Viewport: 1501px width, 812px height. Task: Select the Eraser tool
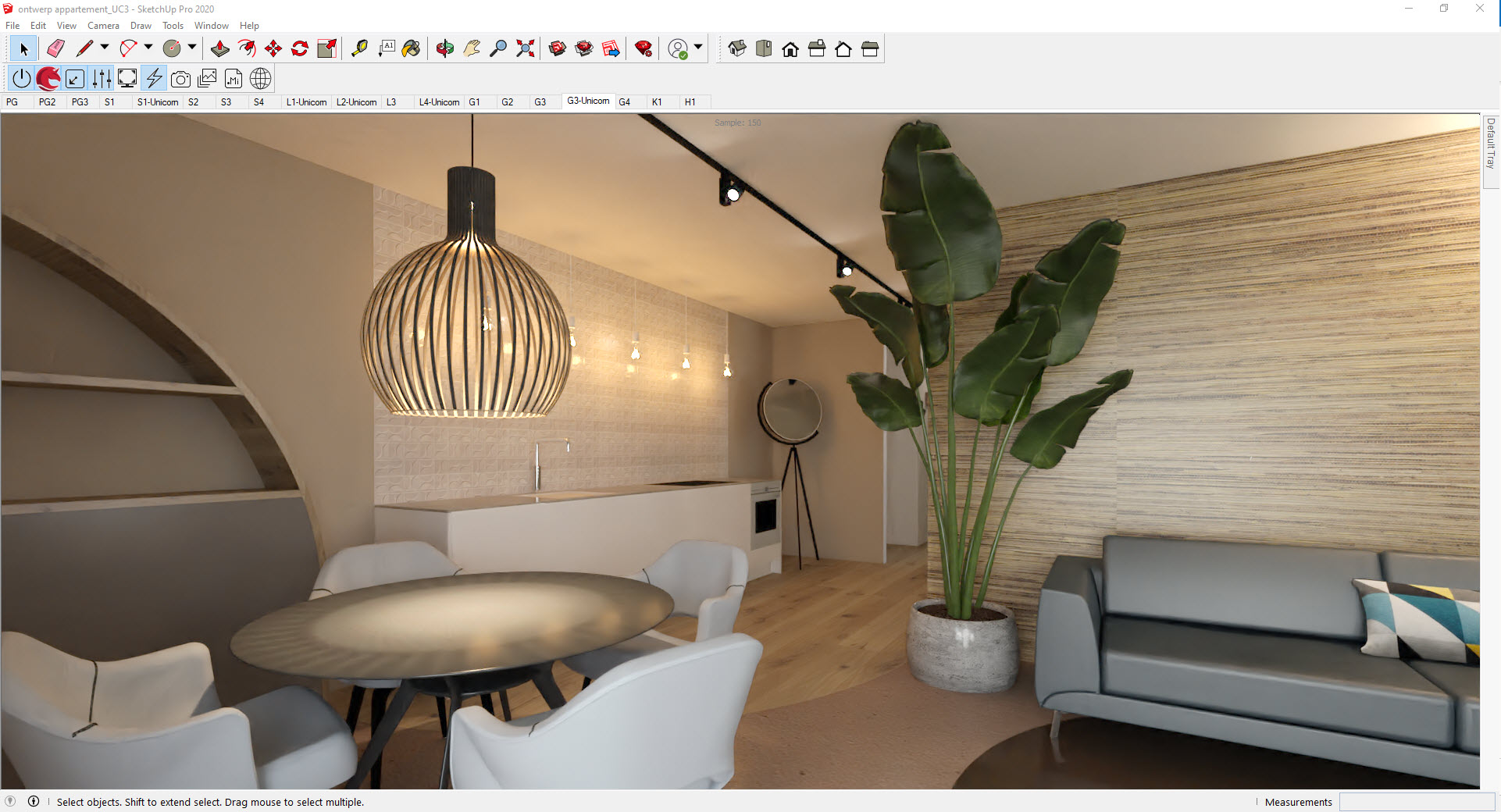55,49
